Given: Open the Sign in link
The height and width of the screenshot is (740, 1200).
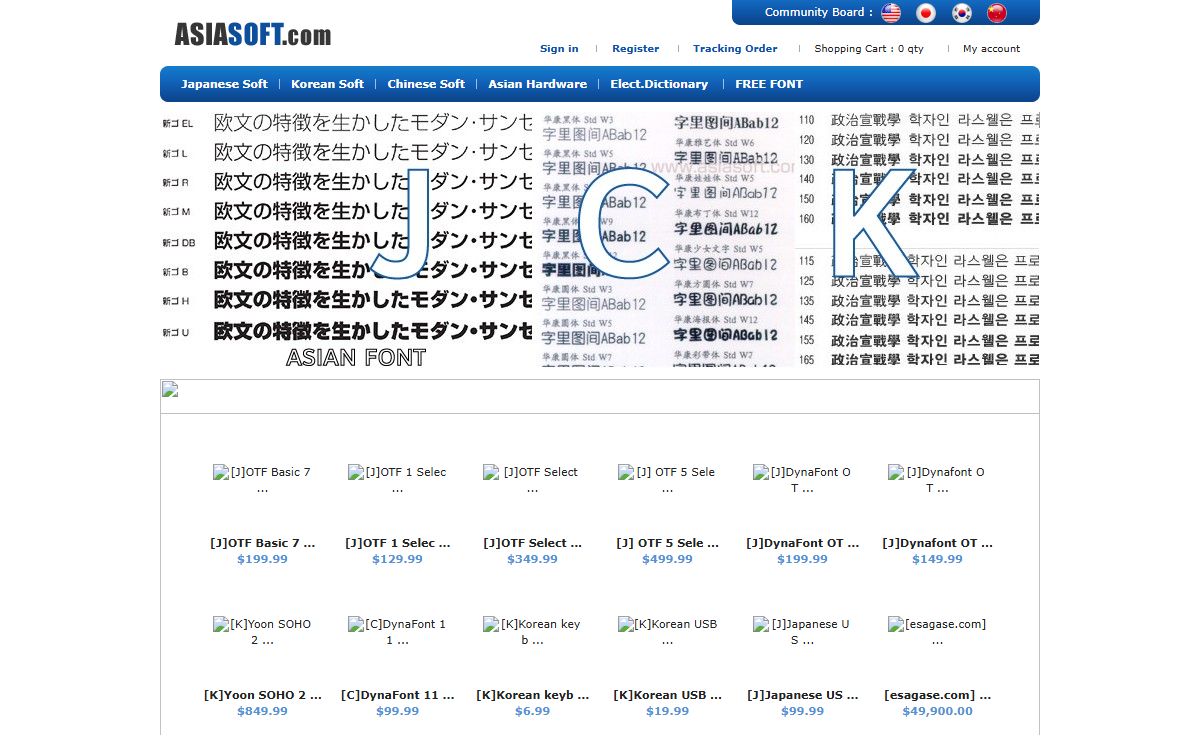Looking at the screenshot, I should click(559, 48).
